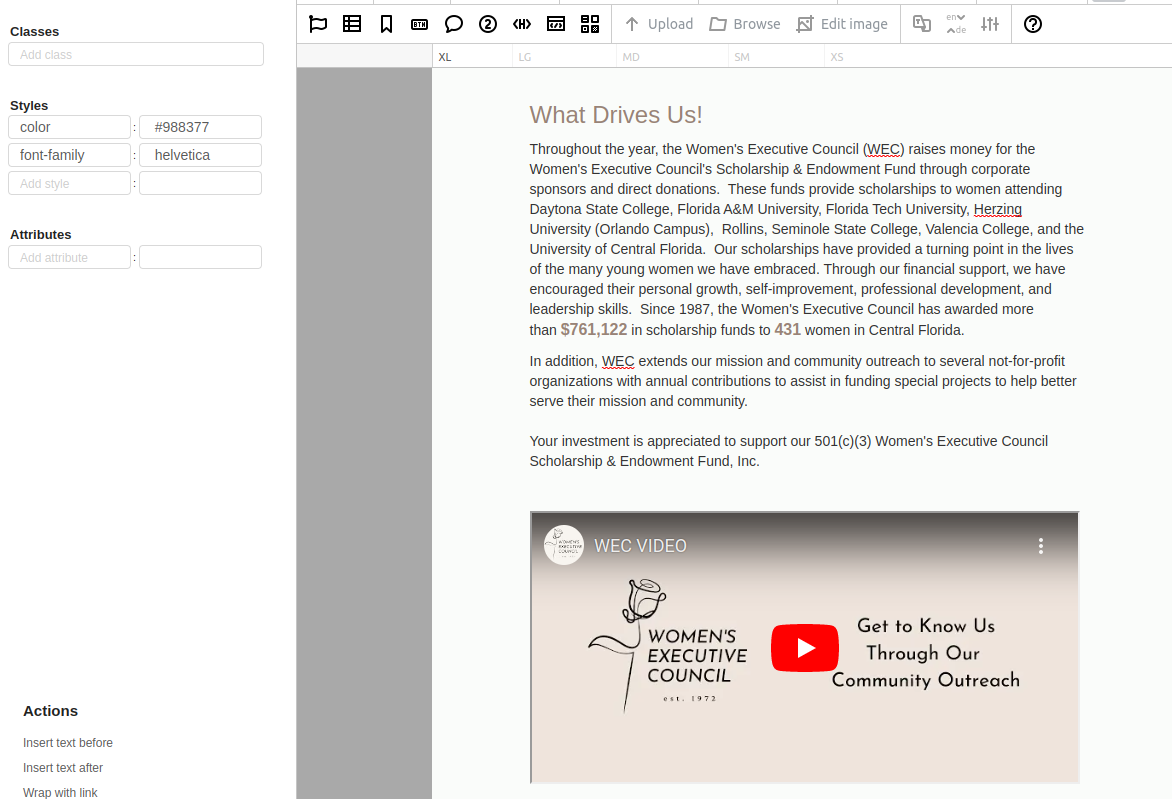Click the Styles section label
The width and height of the screenshot is (1172, 799).
coord(29,106)
